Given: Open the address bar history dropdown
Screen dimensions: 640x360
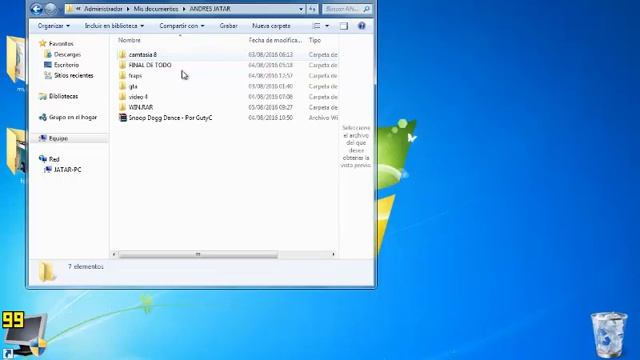Looking at the screenshot, I should click(x=301, y=9).
